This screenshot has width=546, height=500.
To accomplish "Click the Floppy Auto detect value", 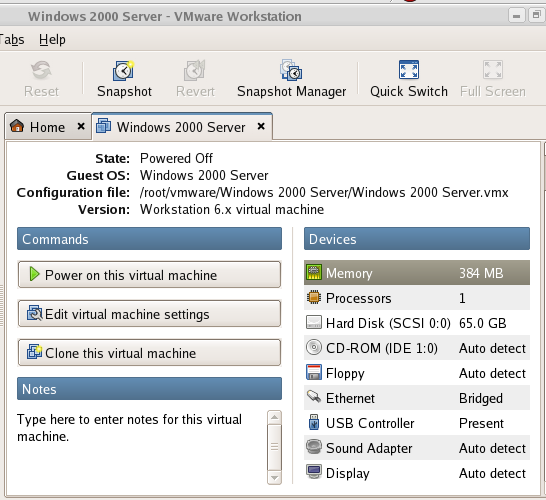I will (x=492, y=373).
